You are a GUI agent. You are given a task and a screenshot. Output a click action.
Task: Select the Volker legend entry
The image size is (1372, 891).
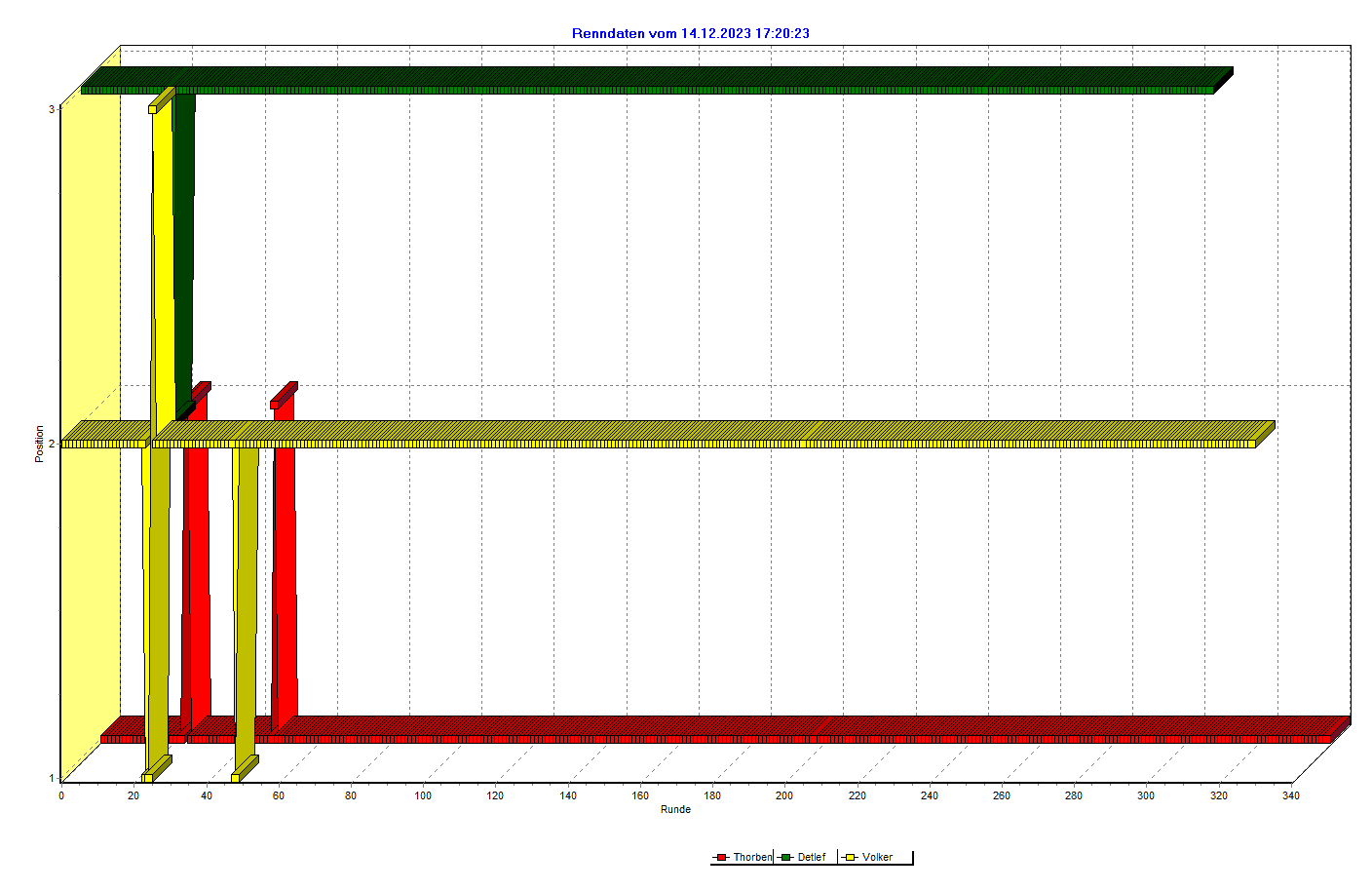(x=868, y=857)
